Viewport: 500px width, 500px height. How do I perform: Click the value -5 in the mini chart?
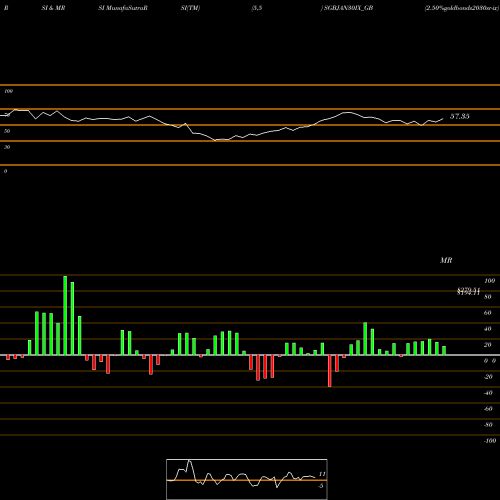pyautogui.click(x=321, y=486)
